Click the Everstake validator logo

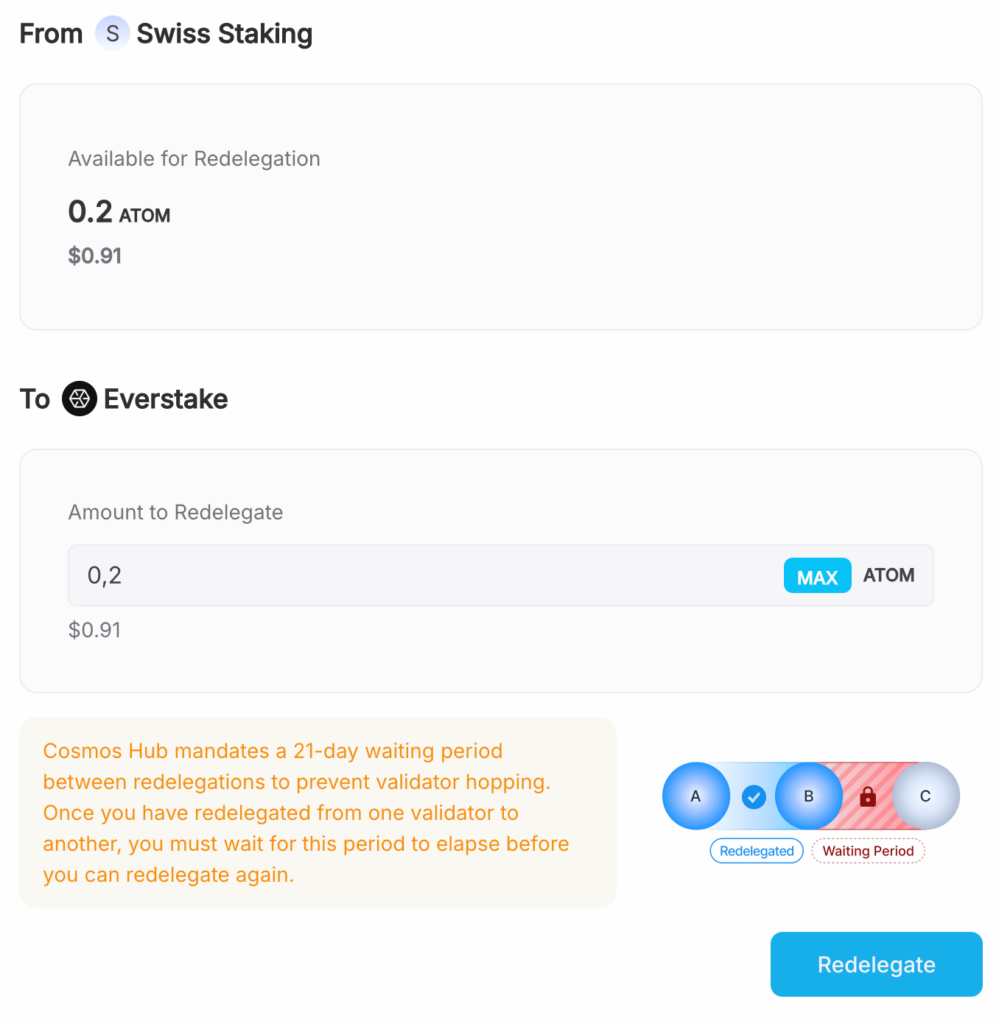[x=79, y=399]
